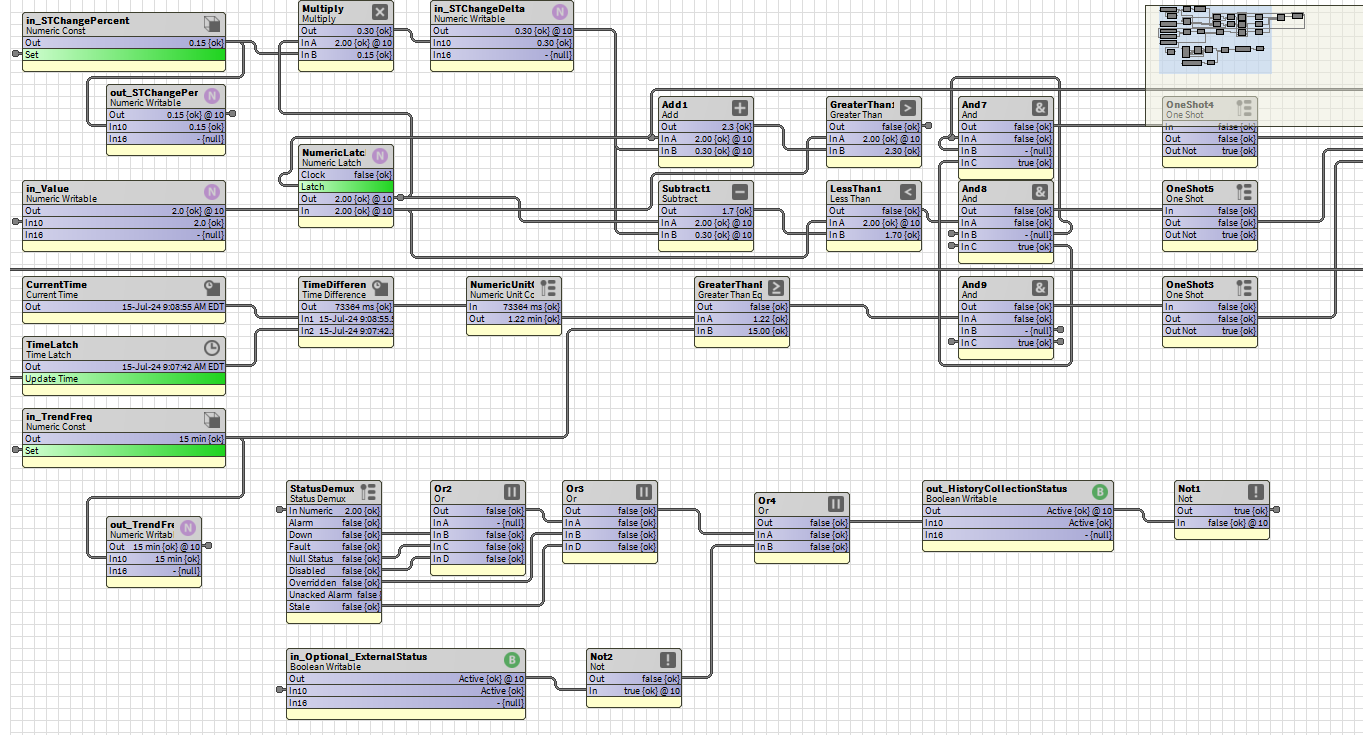Click the cube icon on in_STChangePercent block
The width and height of the screenshot is (1363, 735).
point(211,24)
